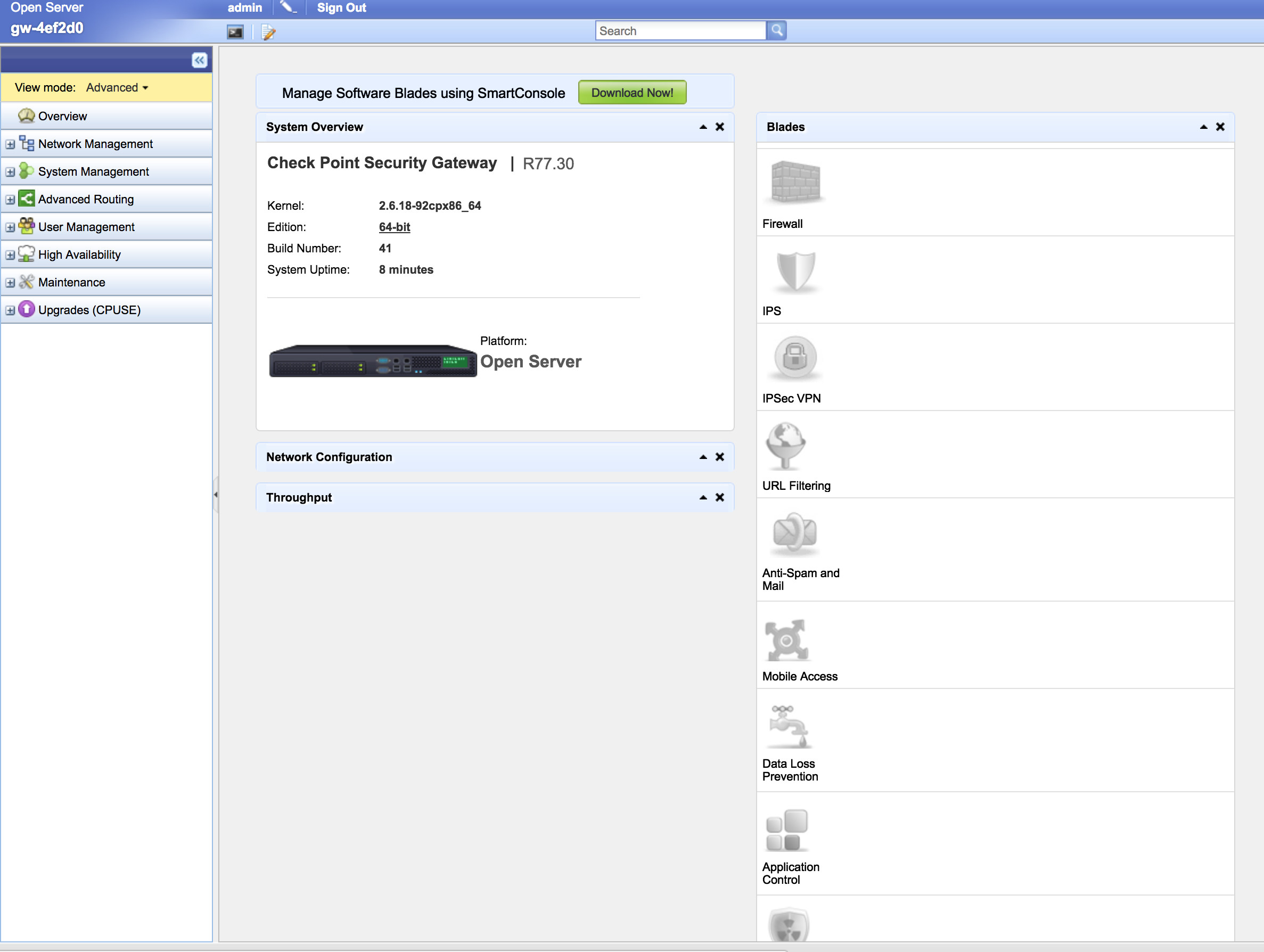Open Overview in the navigation tree
This screenshot has height=952, width=1264.
tap(107, 116)
